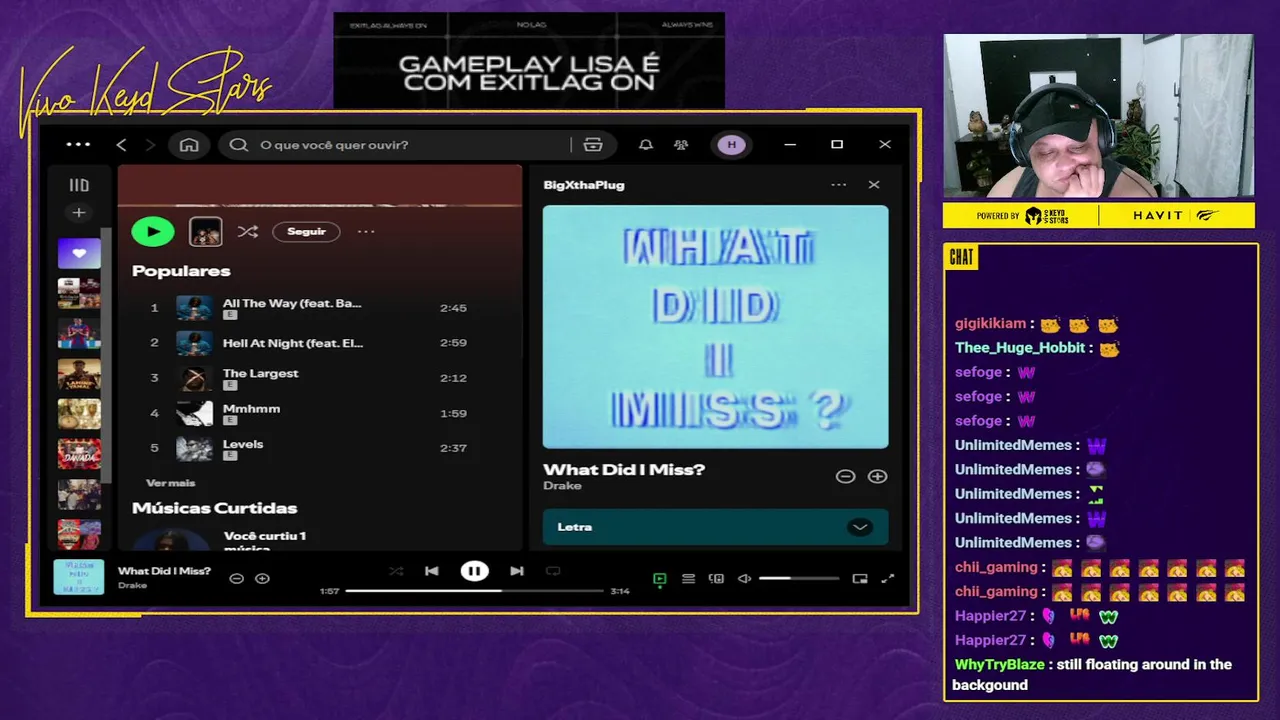
Task: Toggle repeat in the player bar
Action: coord(553,571)
